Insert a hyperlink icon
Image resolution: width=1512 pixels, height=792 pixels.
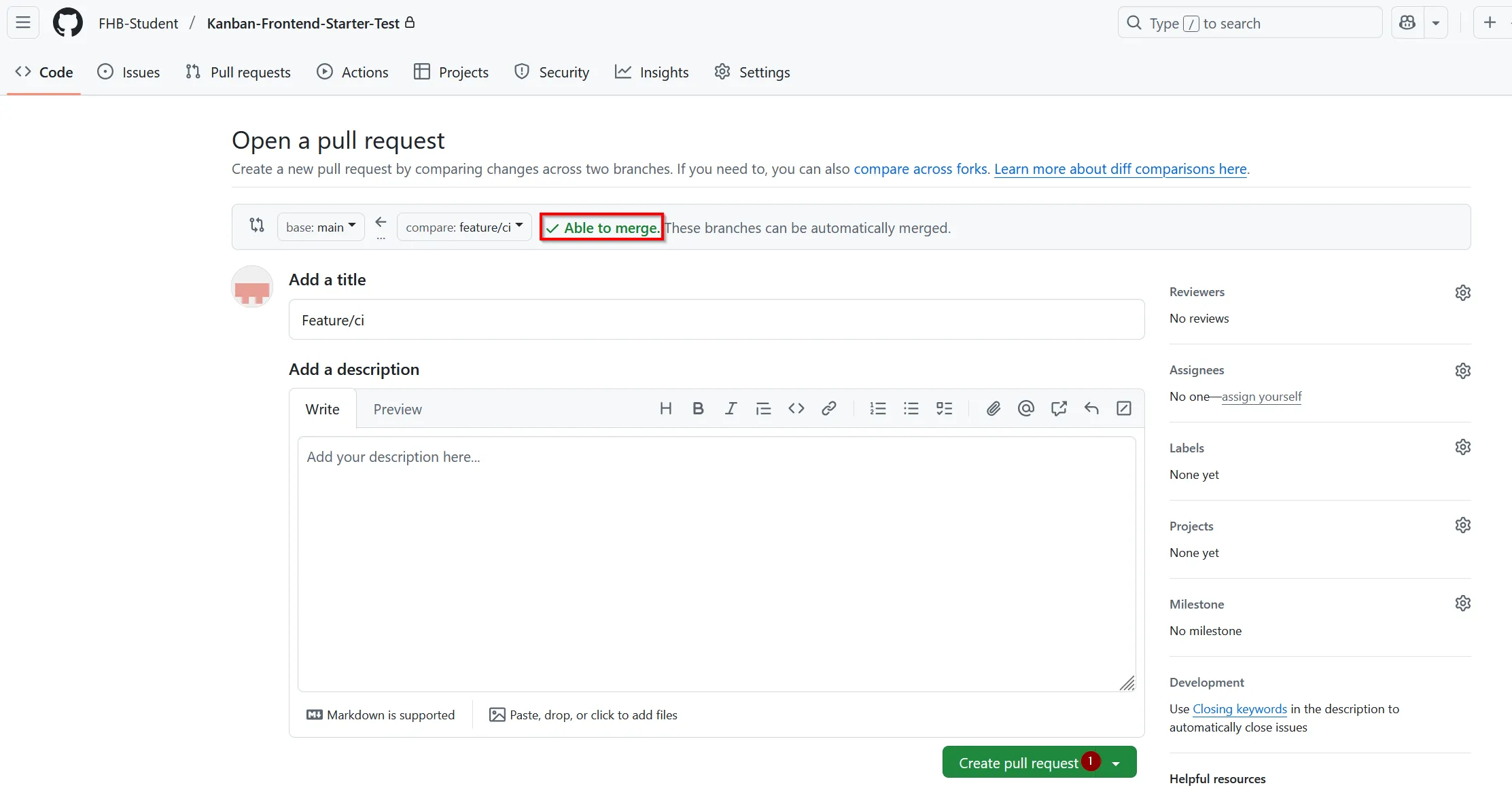[829, 408]
